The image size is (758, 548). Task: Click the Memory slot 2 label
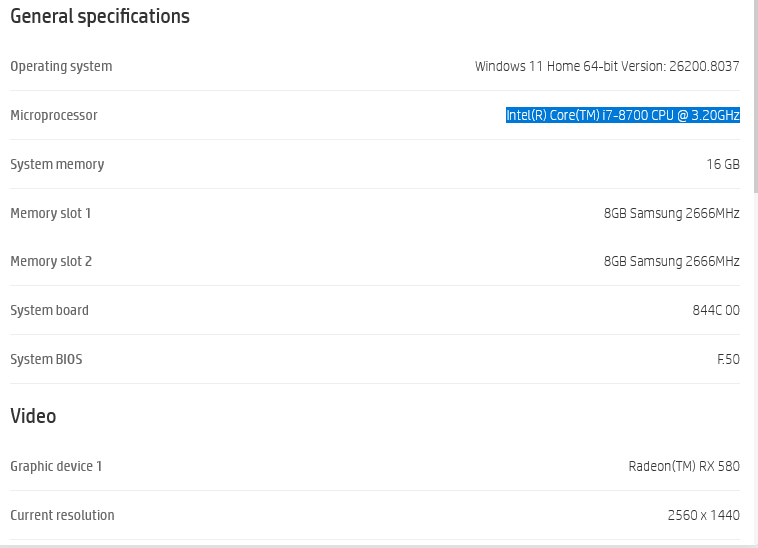point(51,261)
